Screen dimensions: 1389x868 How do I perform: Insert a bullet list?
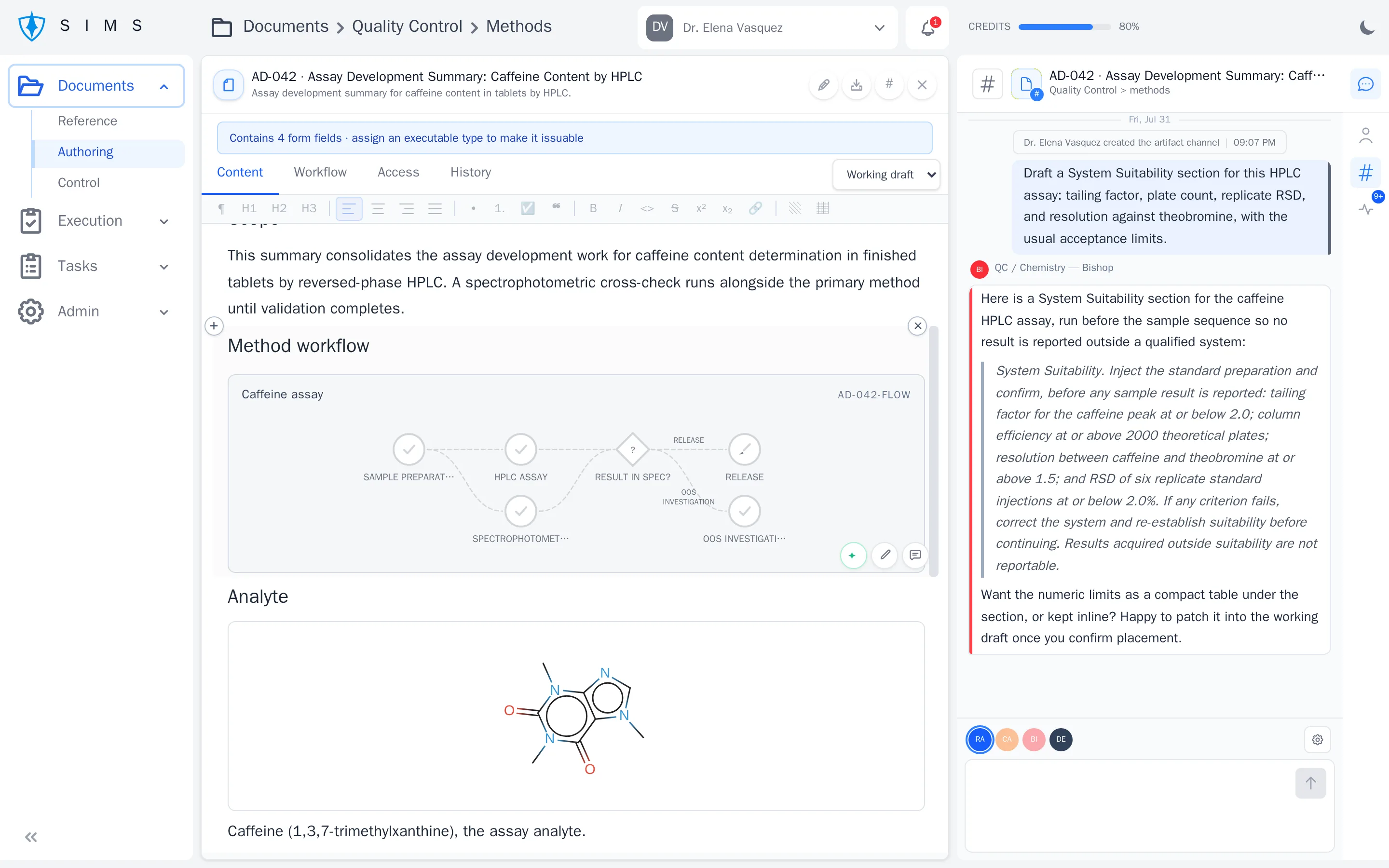tap(474, 208)
